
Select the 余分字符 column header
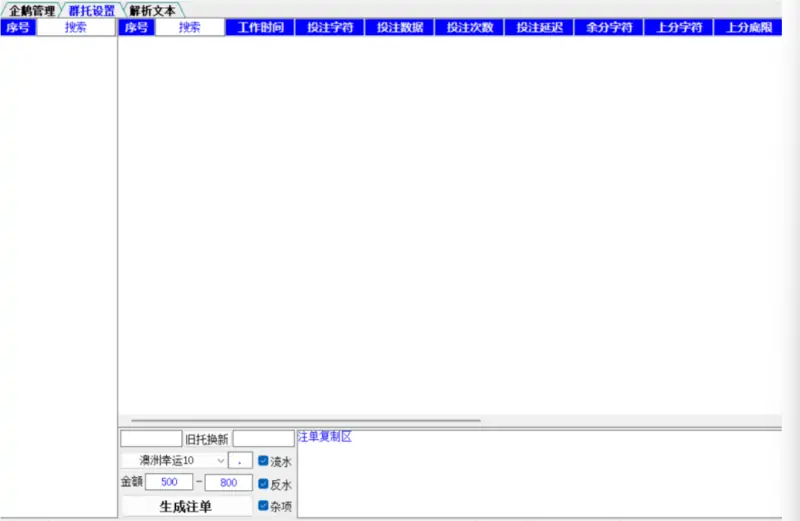click(x=610, y=28)
